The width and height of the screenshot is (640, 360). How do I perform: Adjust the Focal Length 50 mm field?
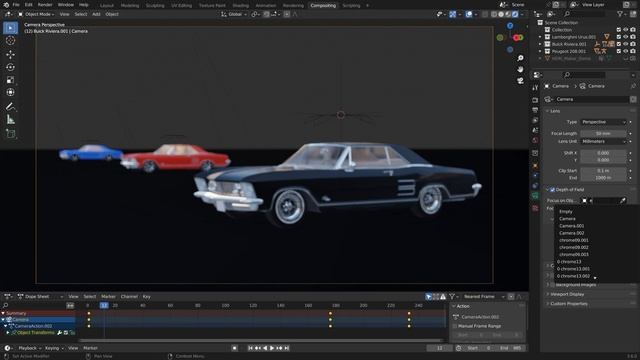click(x=603, y=133)
